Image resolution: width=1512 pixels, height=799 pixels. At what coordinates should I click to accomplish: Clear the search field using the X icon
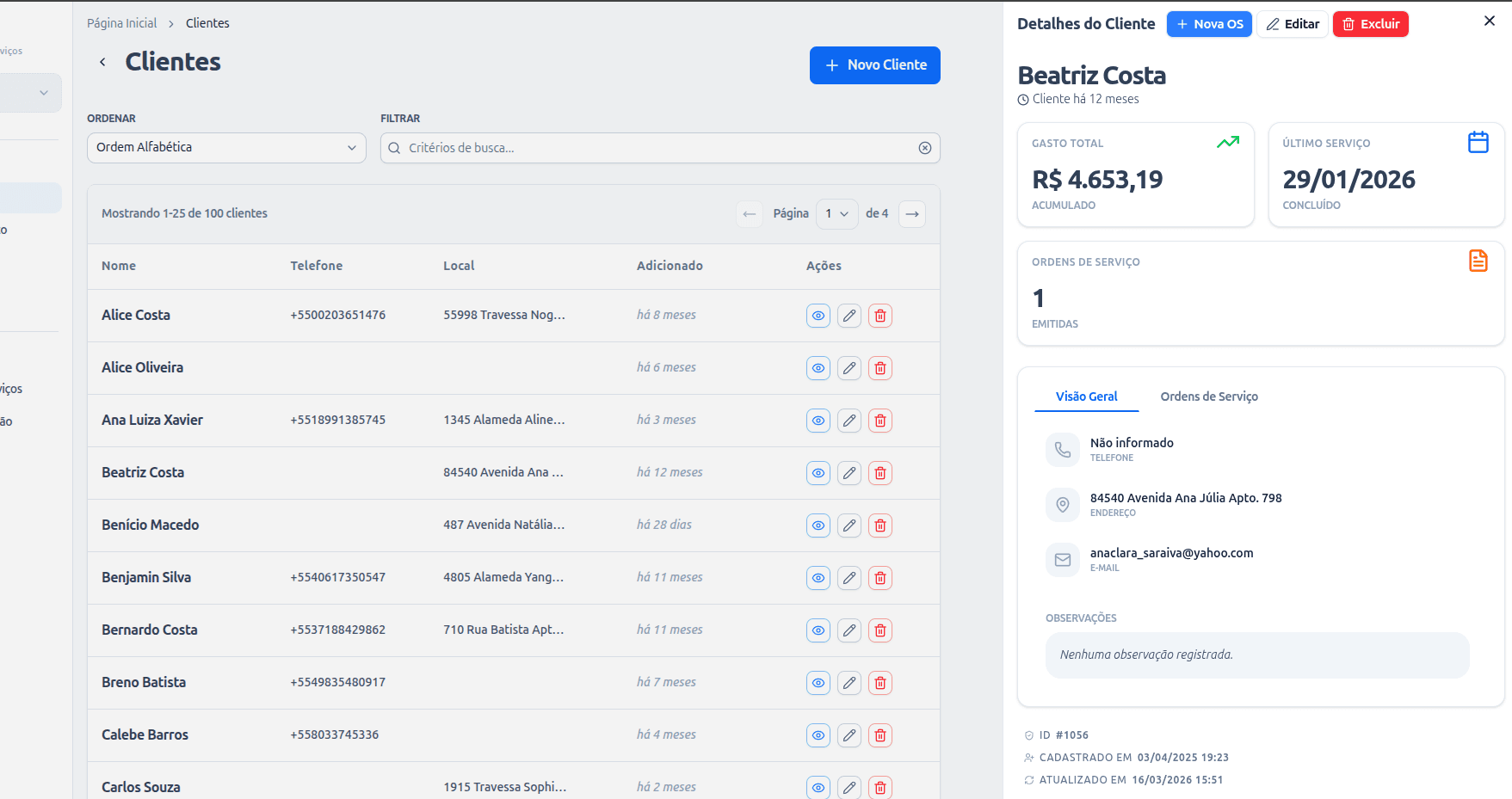pyautogui.click(x=925, y=148)
